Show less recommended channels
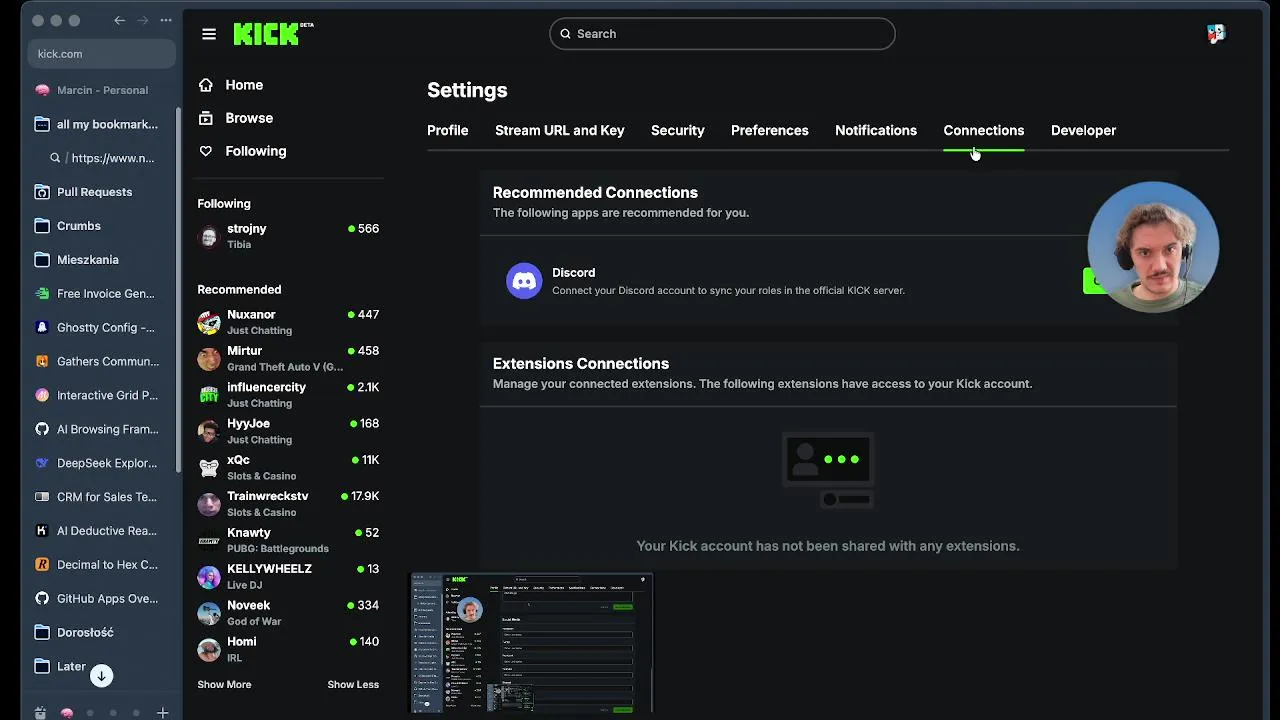The height and width of the screenshot is (720, 1280). point(353,685)
